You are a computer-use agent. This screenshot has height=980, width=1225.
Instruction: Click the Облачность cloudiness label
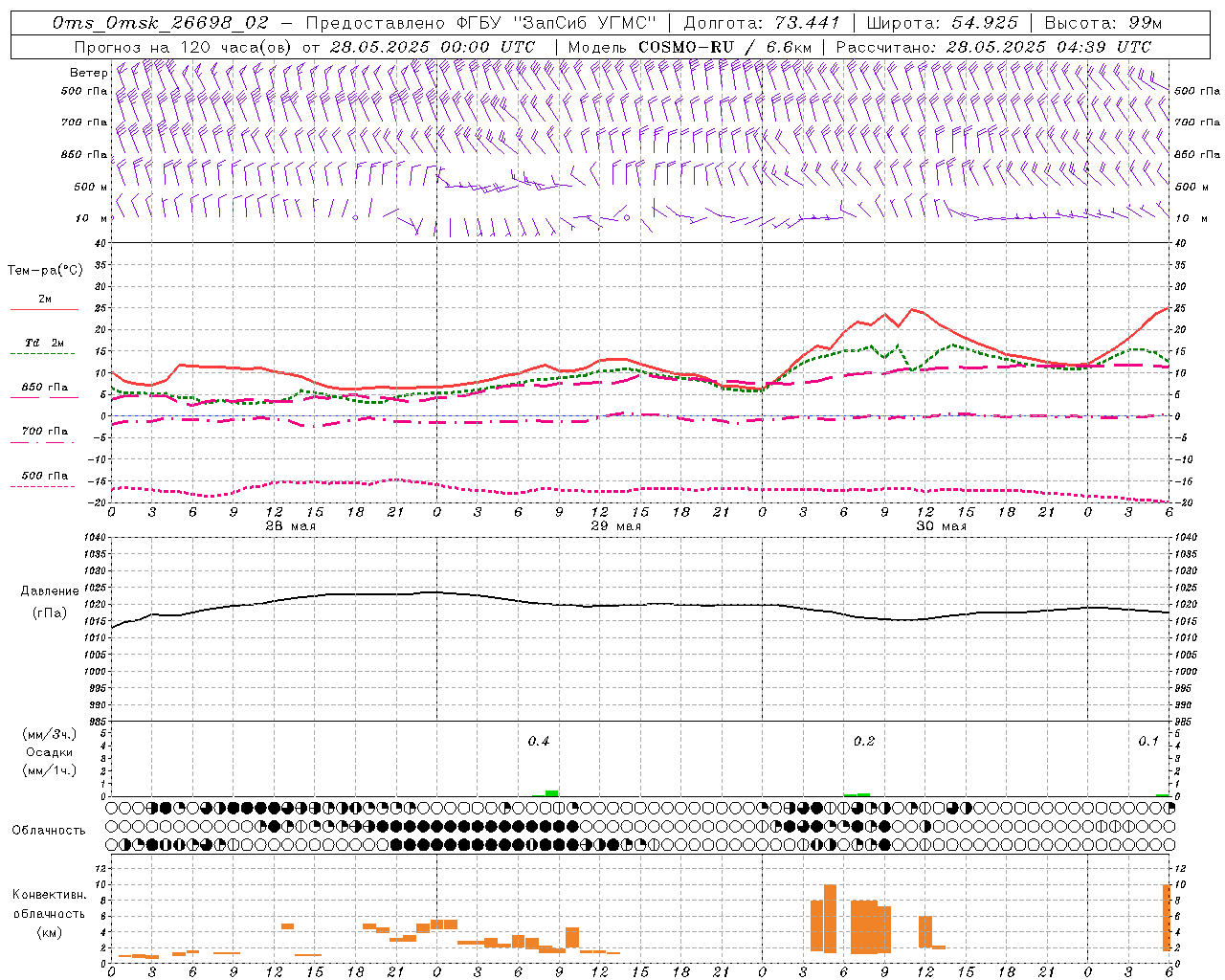tap(49, 831)
